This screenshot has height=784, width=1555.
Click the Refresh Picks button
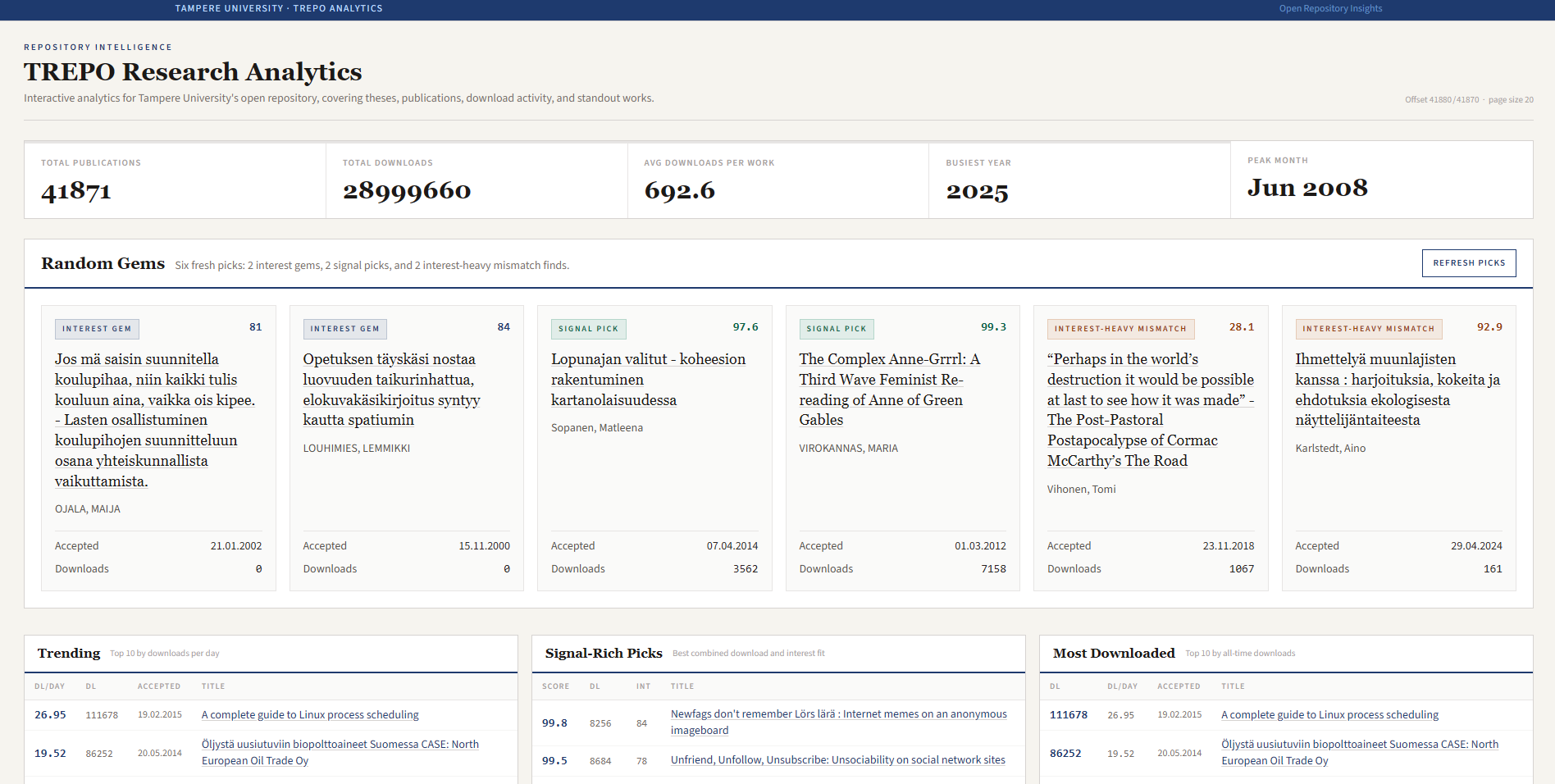(x=1469, y=263)
